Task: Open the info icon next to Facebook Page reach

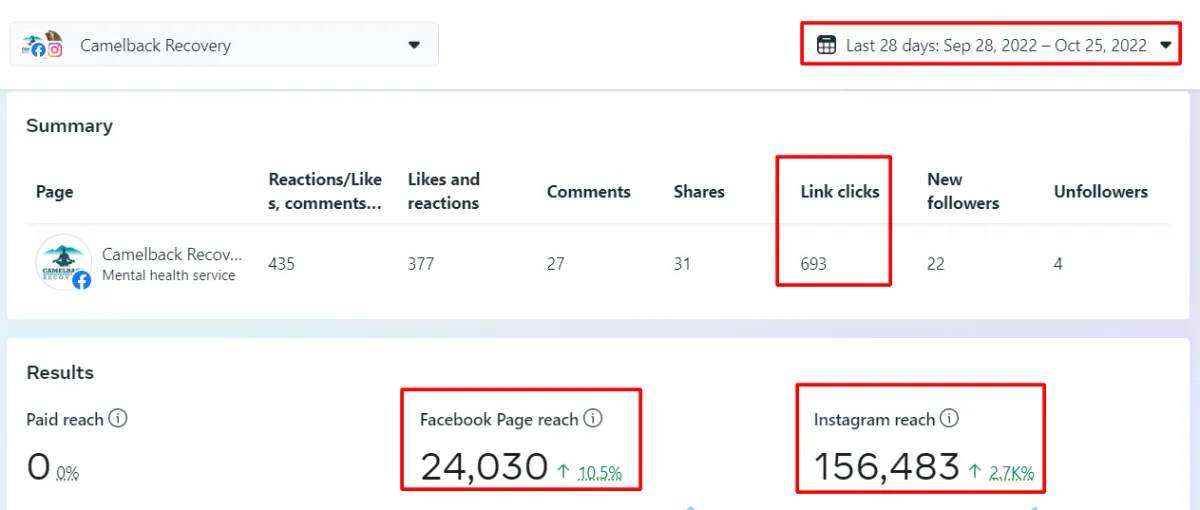Action: point(593,419)
